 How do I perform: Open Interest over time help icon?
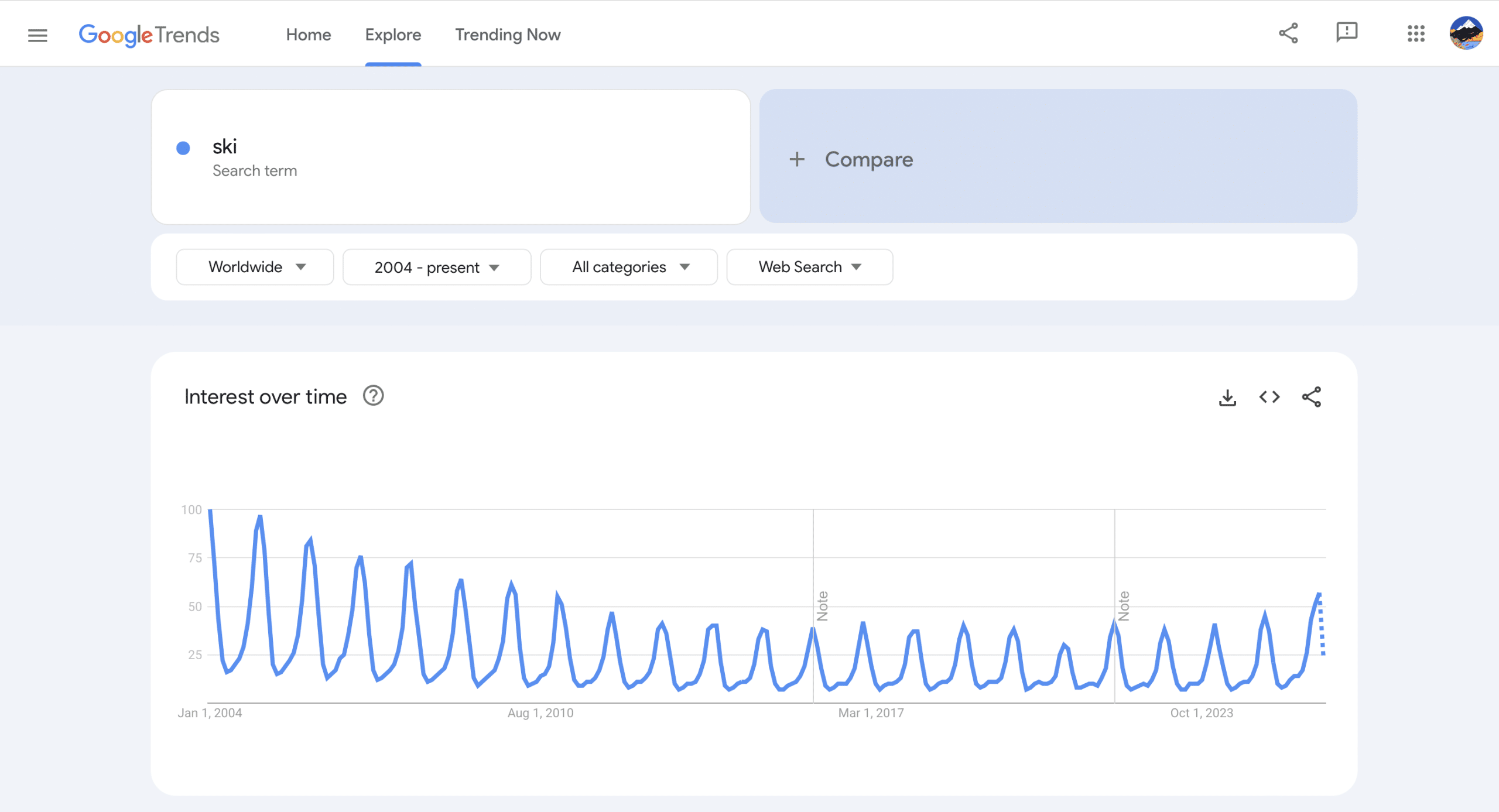tap(373, 396)
